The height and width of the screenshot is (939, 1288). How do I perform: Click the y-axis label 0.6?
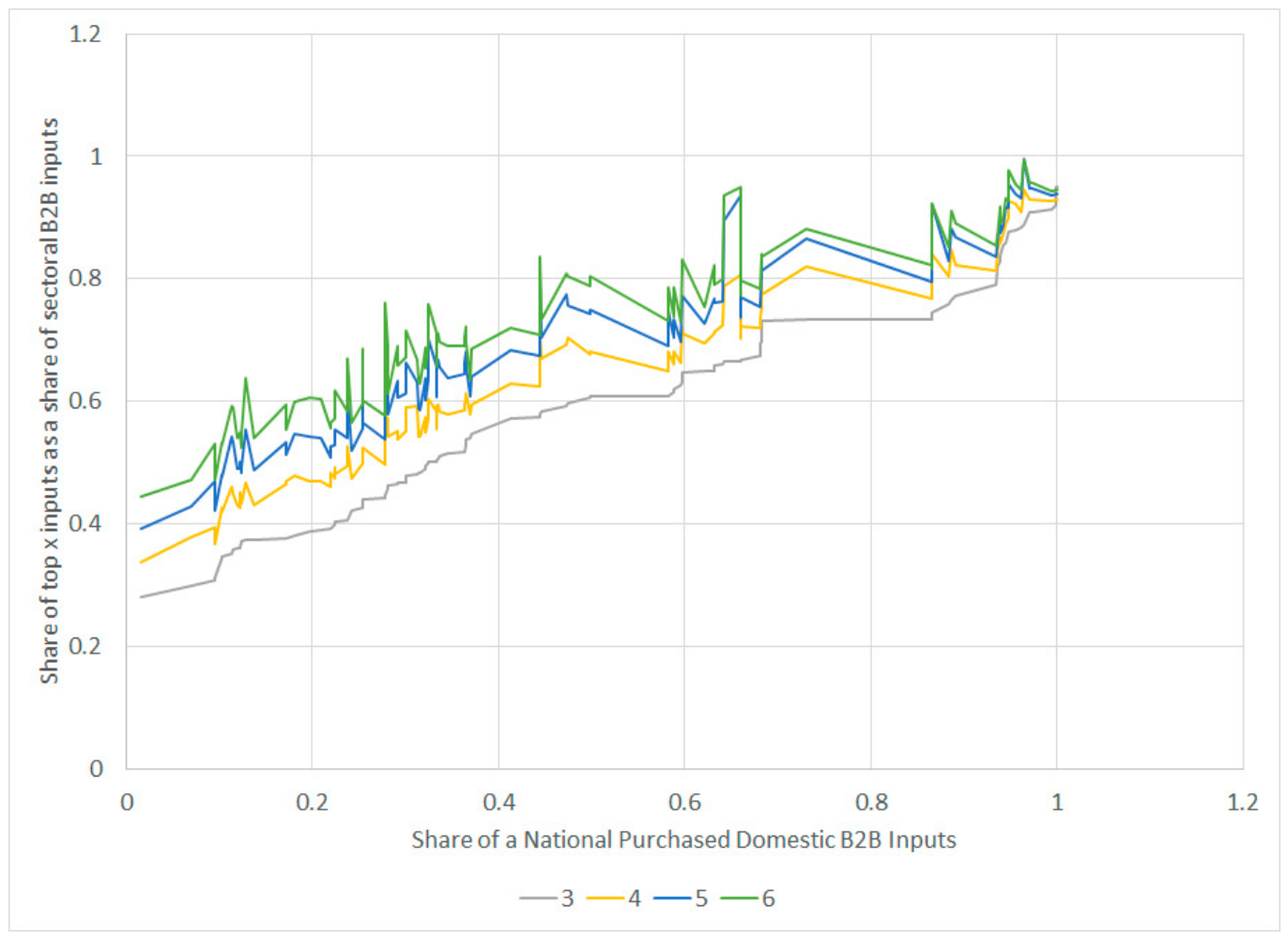[85, 401]
